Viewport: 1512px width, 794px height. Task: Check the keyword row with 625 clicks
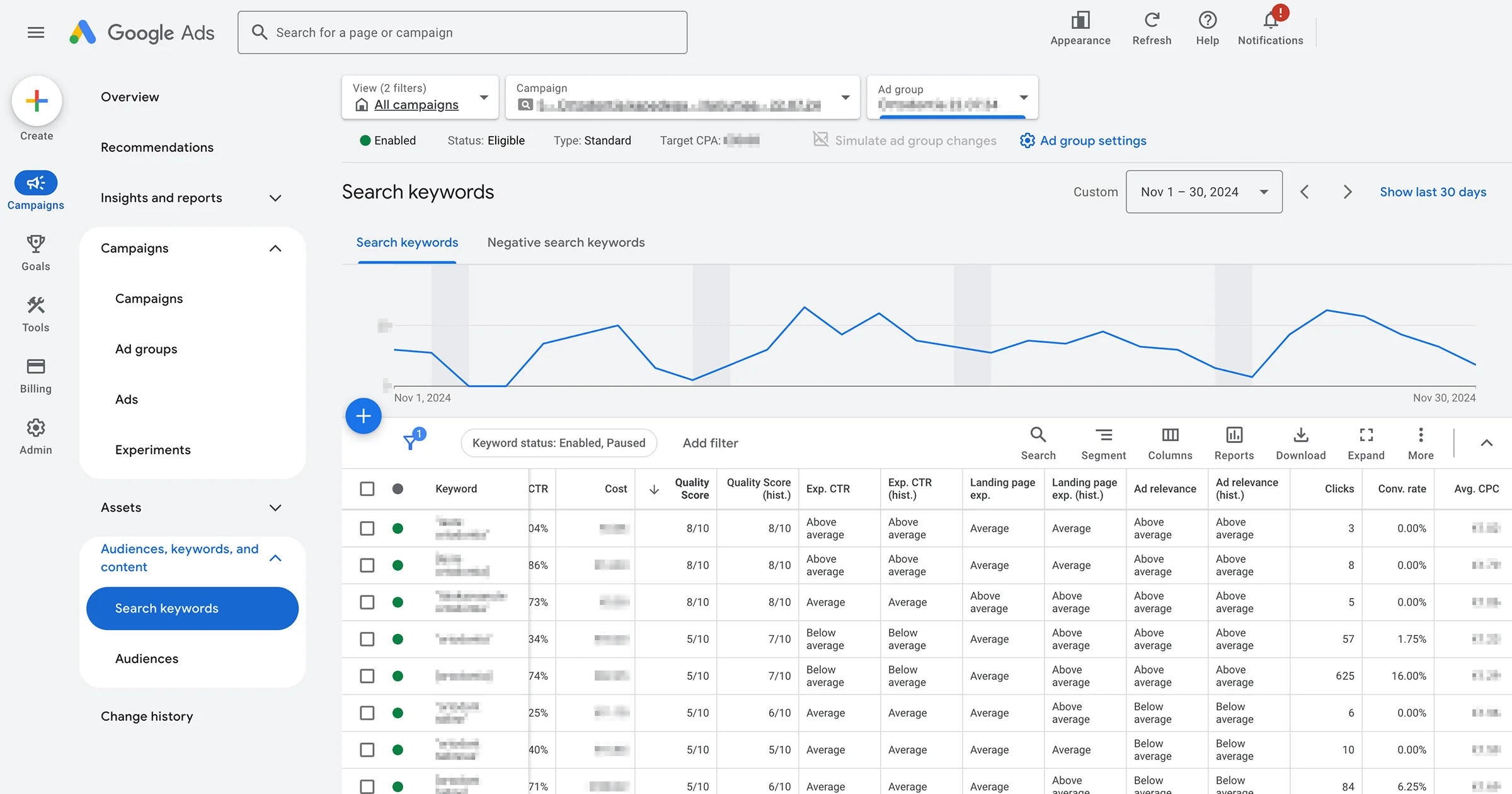click(x=367, y=676)
